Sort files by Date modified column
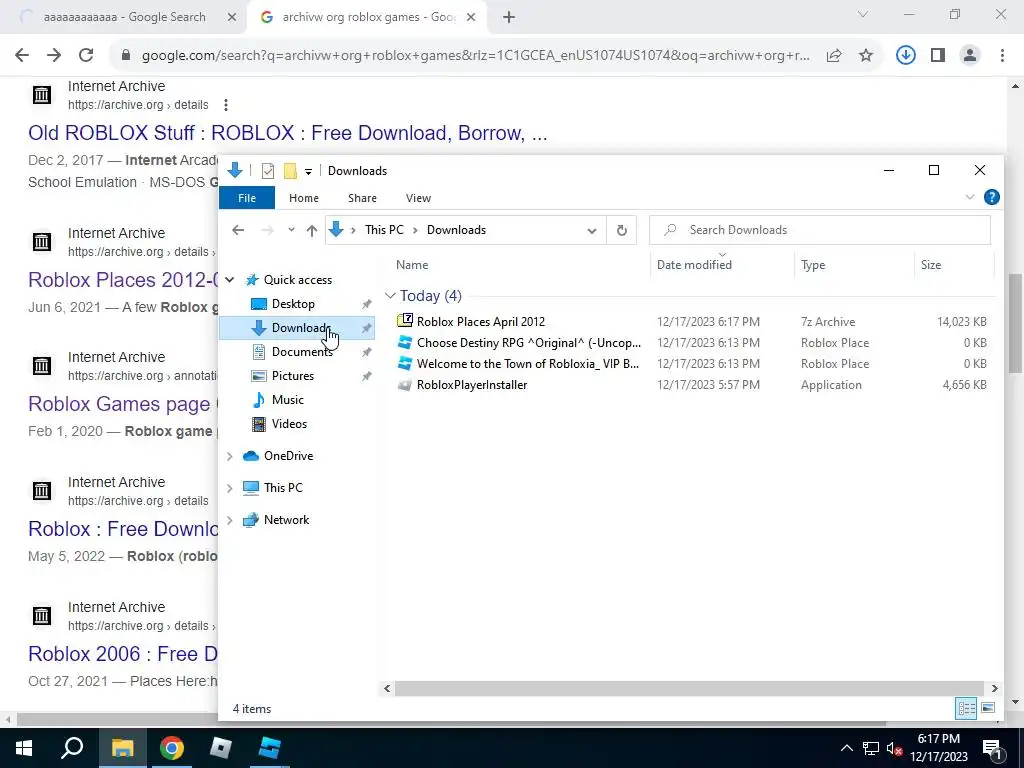Viewport: 1024px width, 768px height. pos(694,265)
